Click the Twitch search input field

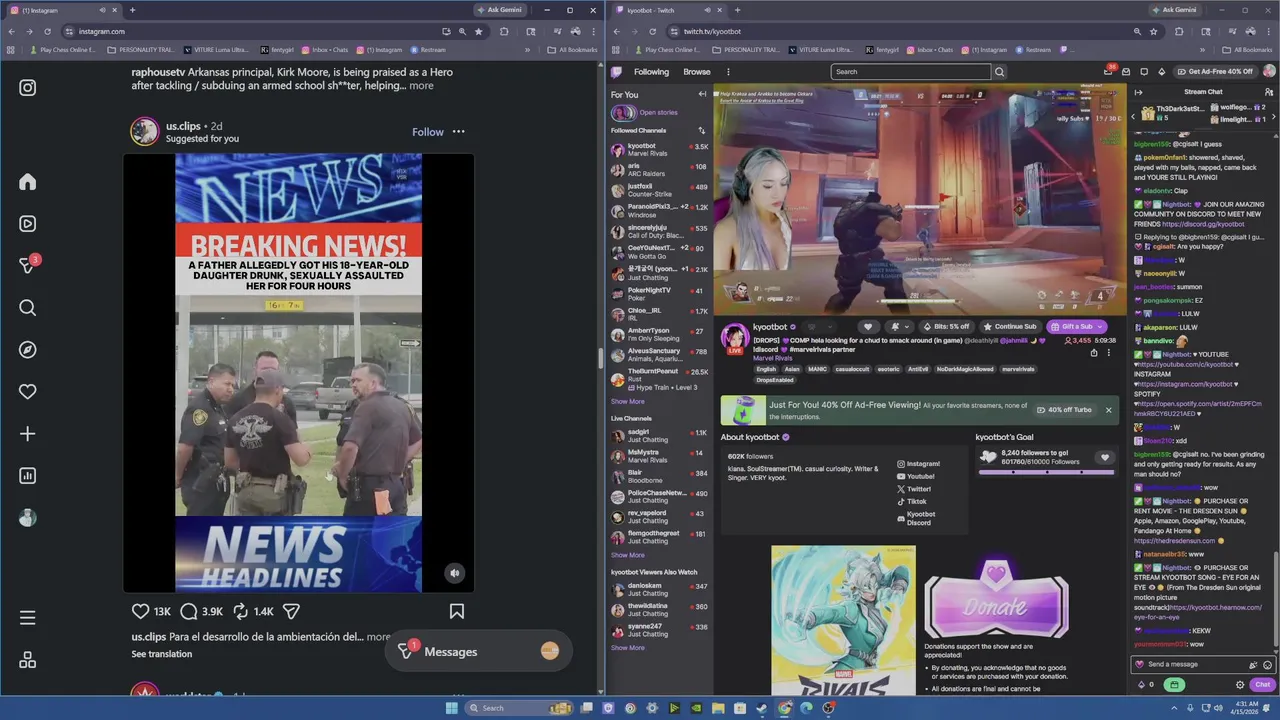[910, 72]
